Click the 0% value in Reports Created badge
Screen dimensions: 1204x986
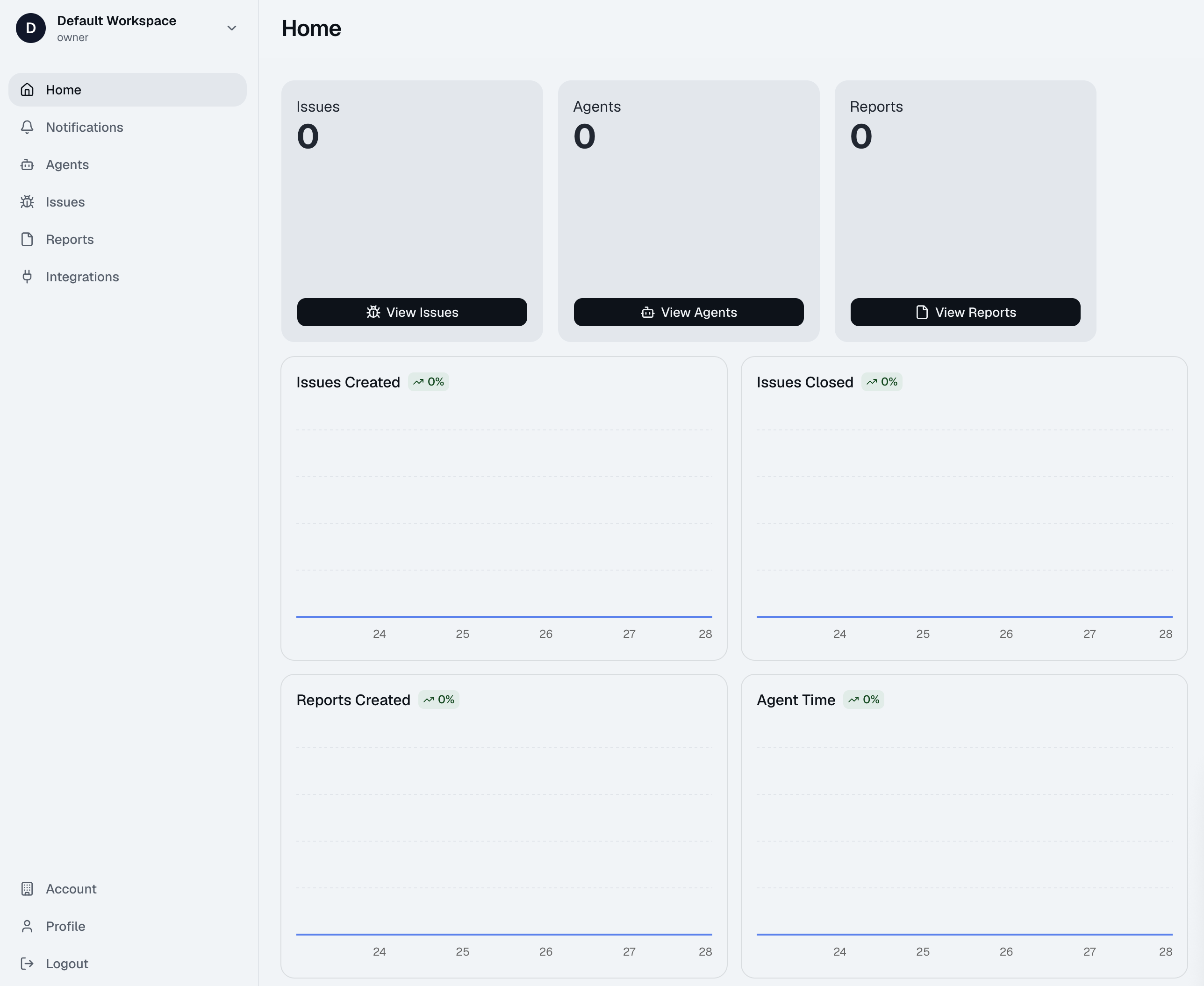coord(446,700)
